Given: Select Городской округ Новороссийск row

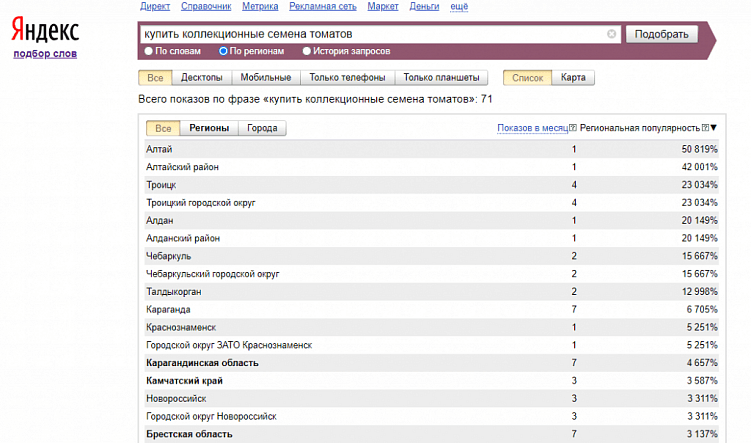Looking at the screenshot, I should (x=432, y=416).
